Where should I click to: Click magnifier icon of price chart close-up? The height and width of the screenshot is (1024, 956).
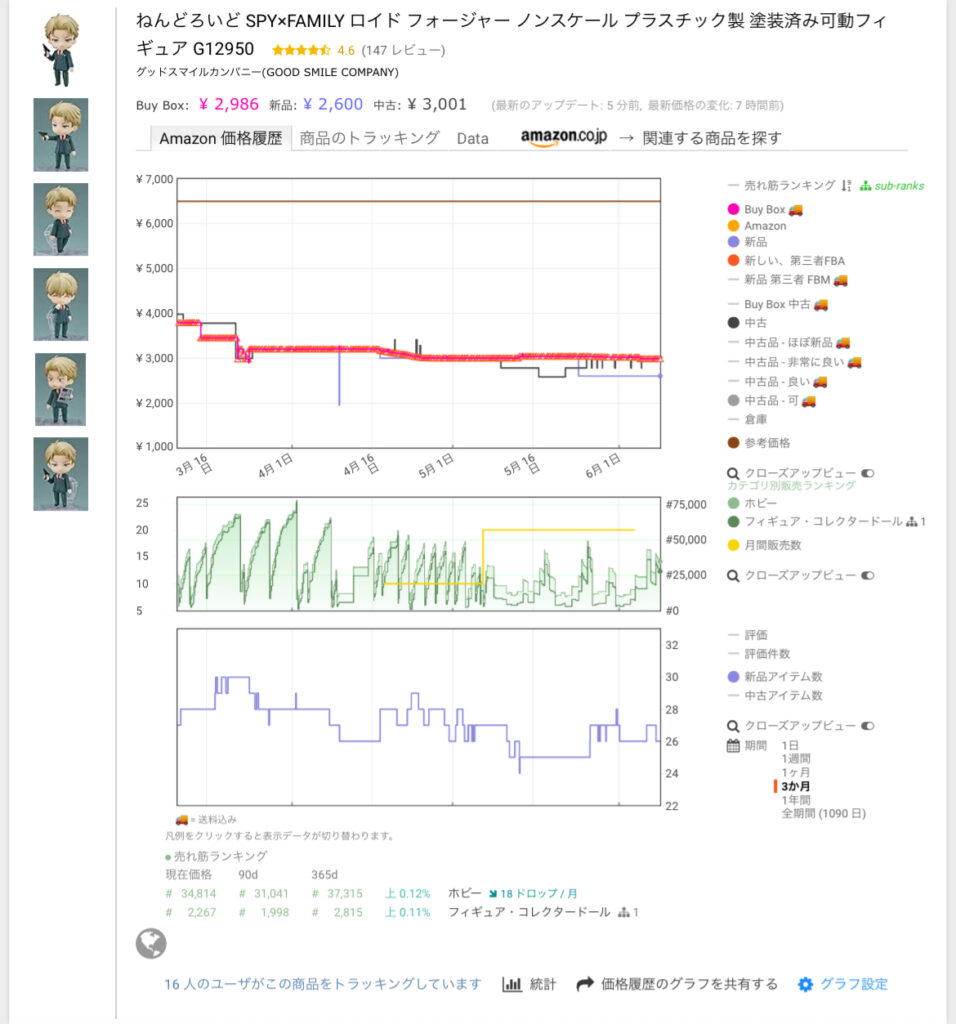(x=733, y=473)
